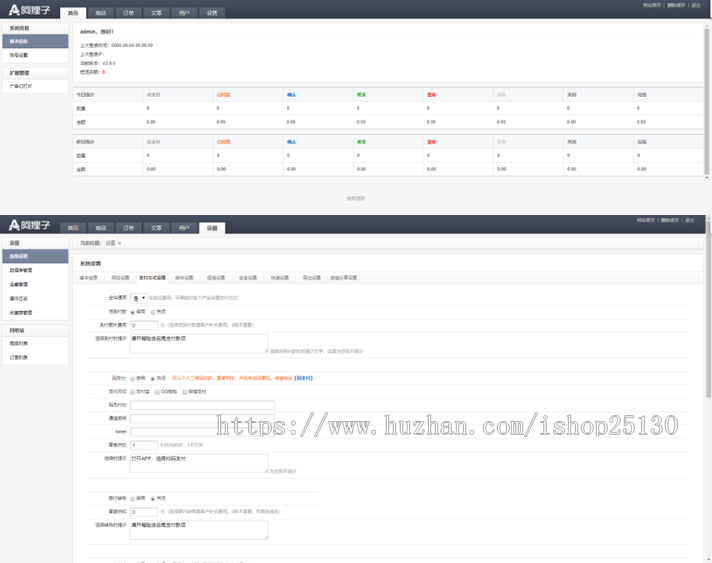Viewport: 712px width, 563px height.
Task: Select 启用 radio for 银行转账
Action: pos(133,499)
